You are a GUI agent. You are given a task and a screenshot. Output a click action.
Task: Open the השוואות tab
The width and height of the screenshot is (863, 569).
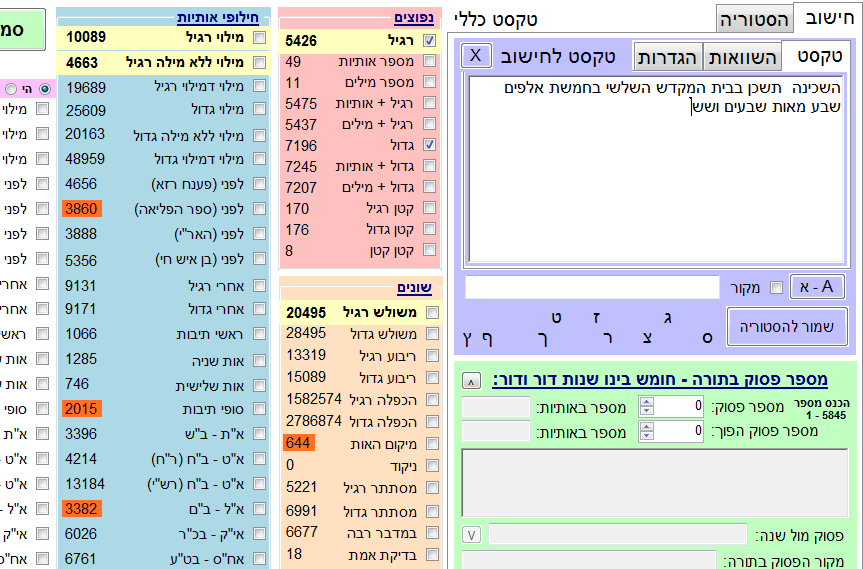pyautogui.click(x=743, y=56)
